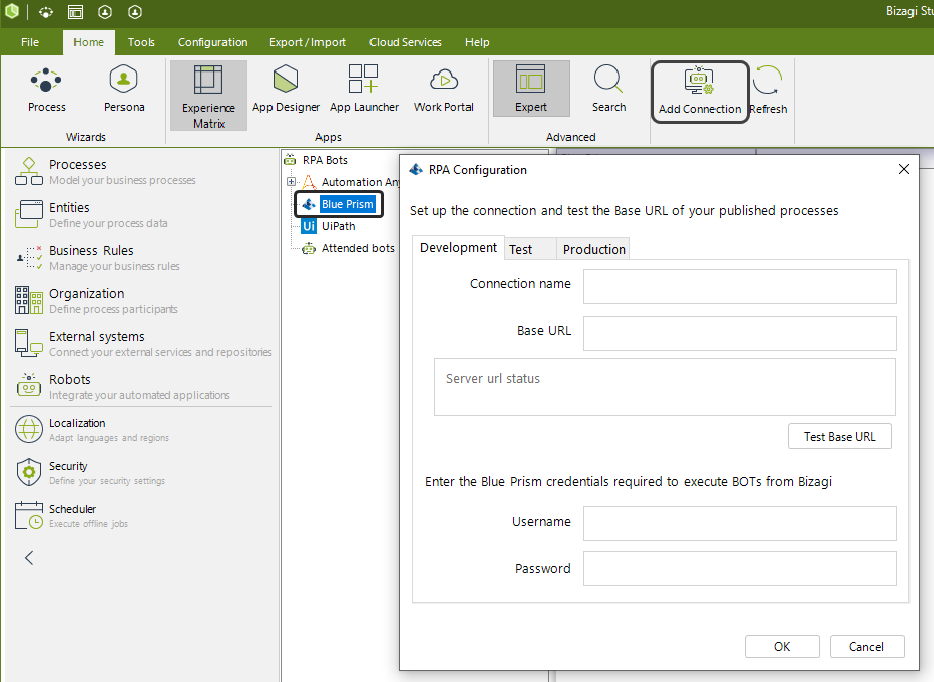Switch to Expert view icon

(x=531, y=88)
